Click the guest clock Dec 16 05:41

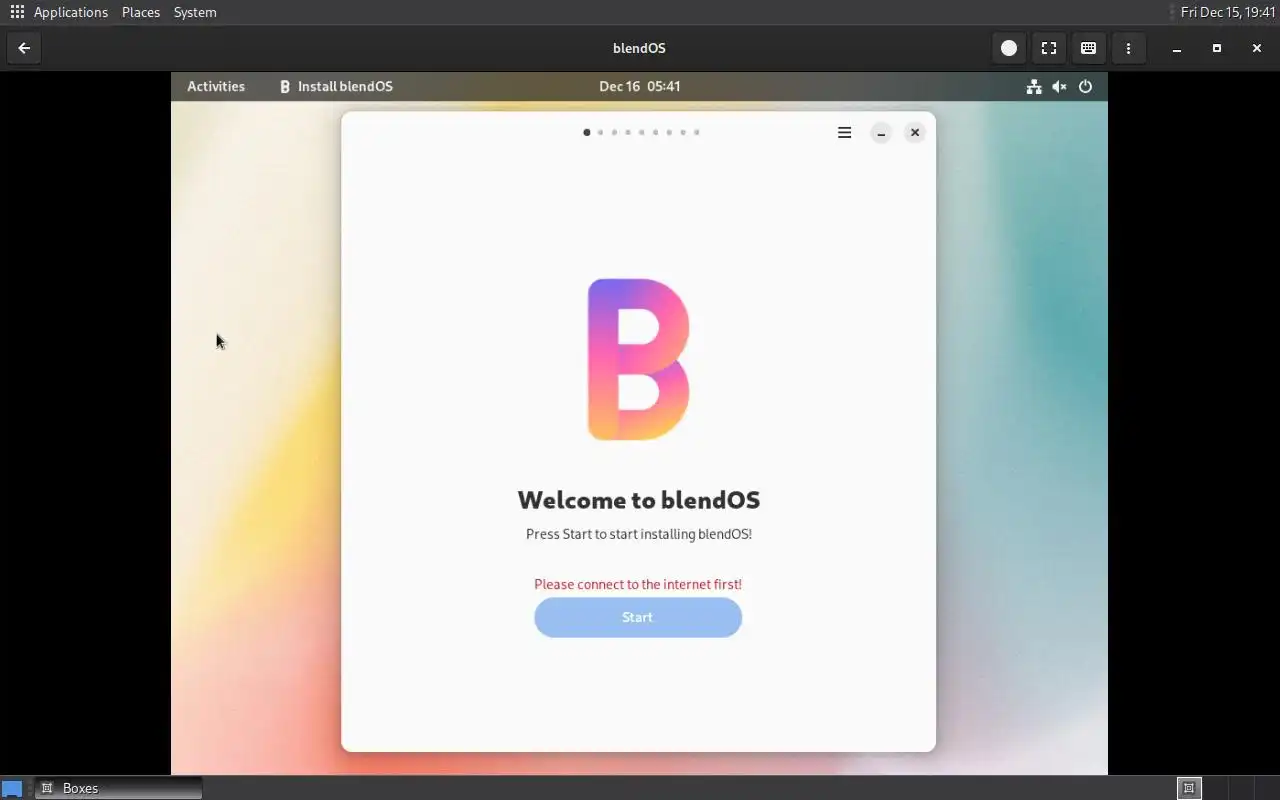(640, 86)
